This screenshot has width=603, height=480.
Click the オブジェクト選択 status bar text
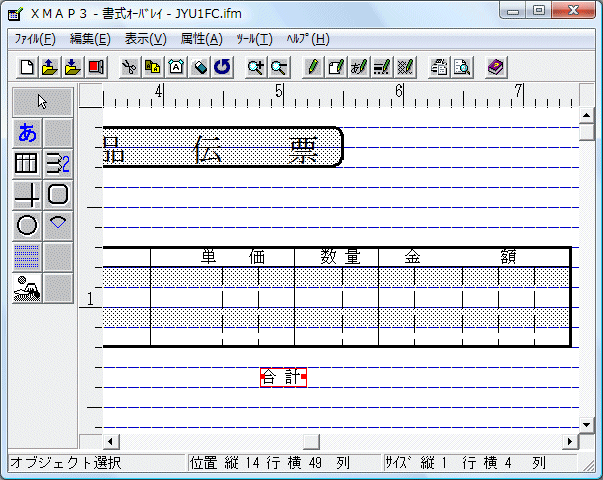pyautogui.click(x=65, y=463)
